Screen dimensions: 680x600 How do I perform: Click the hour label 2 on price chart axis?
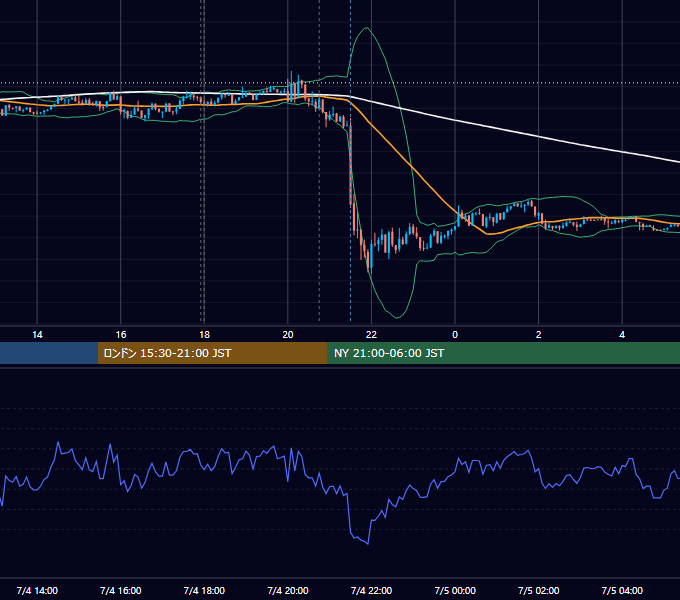click(x=539, y=335)
